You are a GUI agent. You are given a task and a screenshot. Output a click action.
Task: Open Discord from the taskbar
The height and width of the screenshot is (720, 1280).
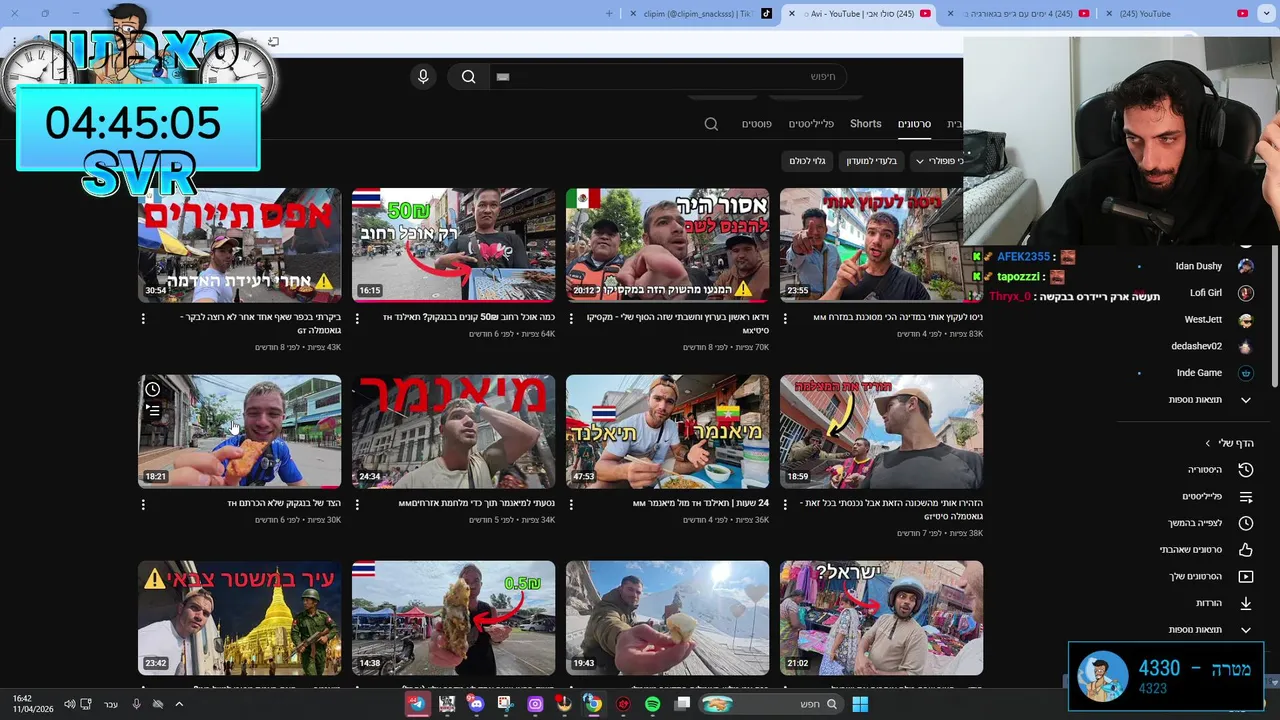tap(476, 704)
